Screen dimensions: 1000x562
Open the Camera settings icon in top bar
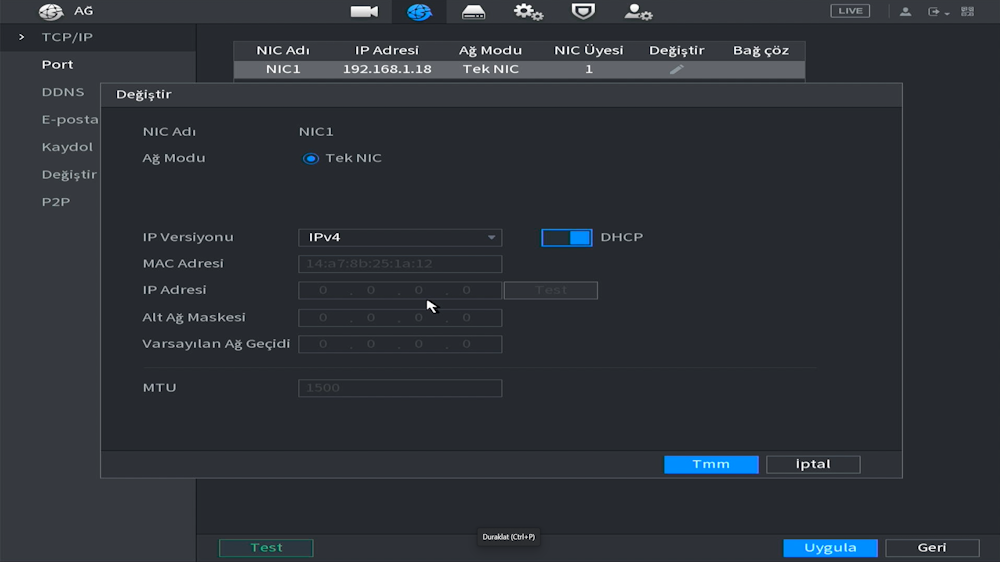click(x=364, y=12)
